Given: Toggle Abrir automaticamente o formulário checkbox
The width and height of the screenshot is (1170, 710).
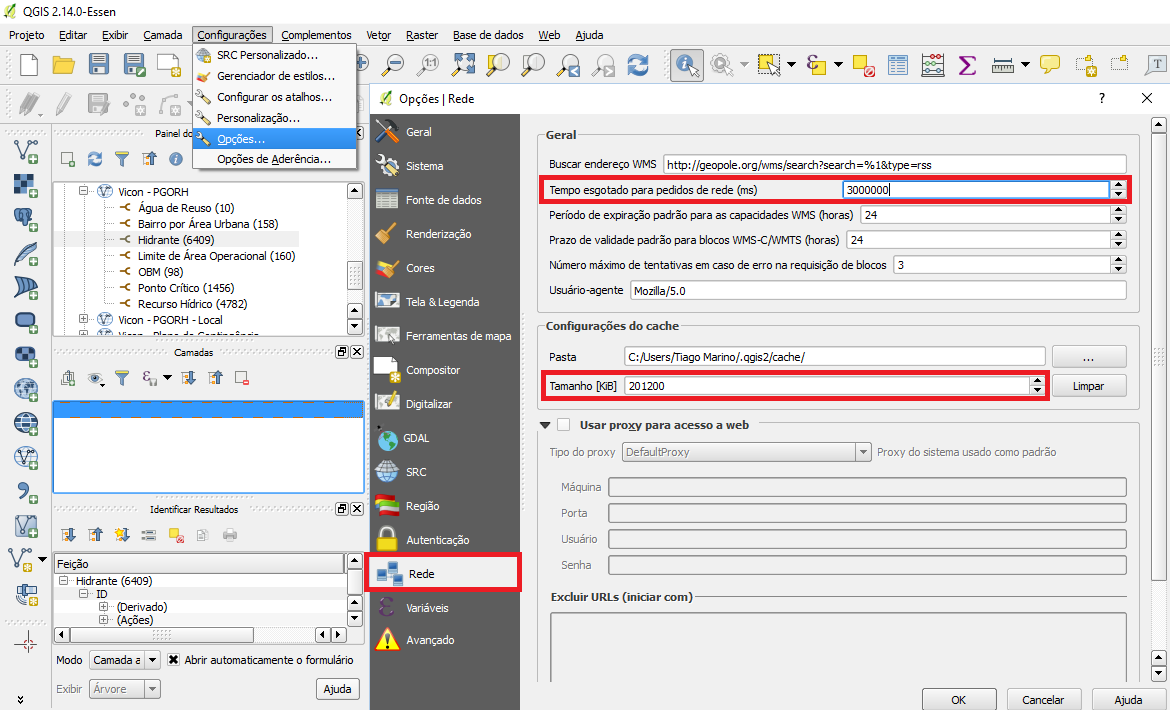Looking at the screenshot, I should [174, 660].
